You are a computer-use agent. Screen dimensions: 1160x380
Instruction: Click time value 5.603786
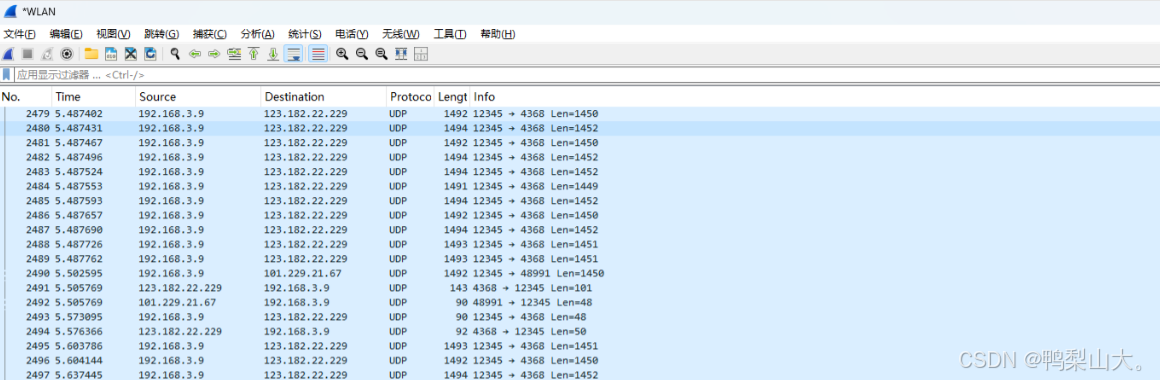pyautogui.click(x=79, y=346)
